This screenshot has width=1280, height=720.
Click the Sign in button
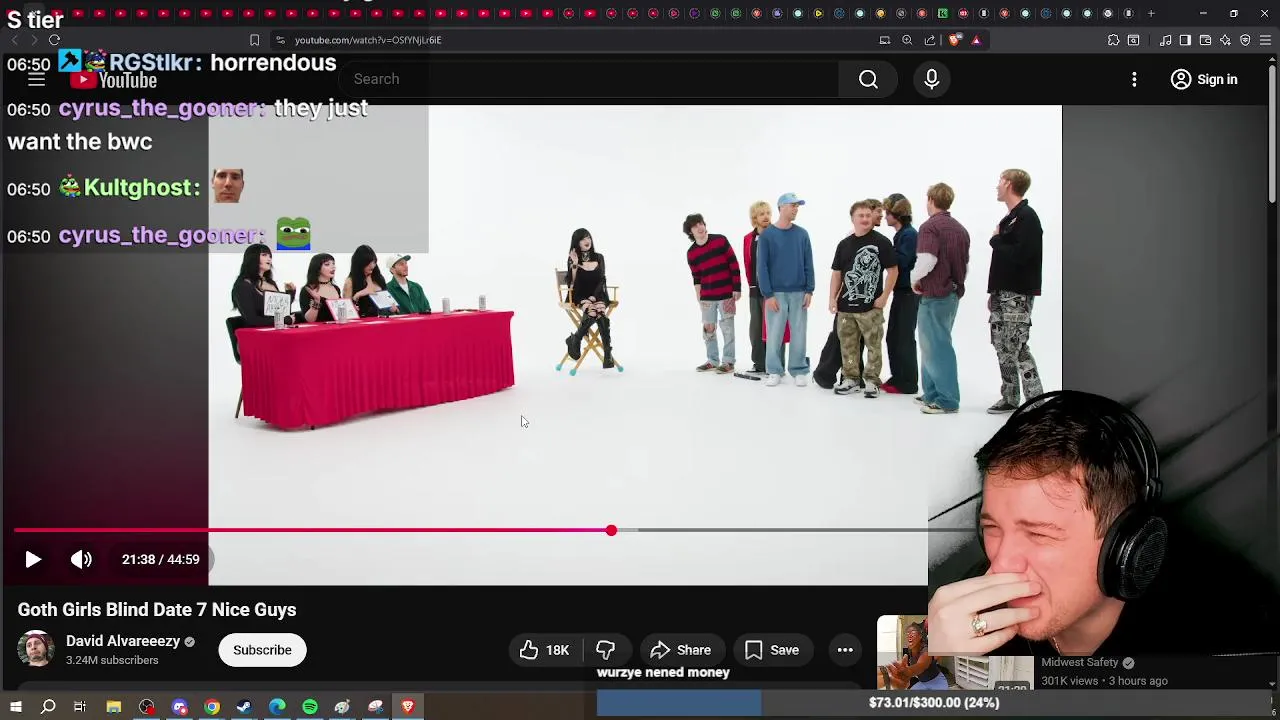pos(1204,79)
